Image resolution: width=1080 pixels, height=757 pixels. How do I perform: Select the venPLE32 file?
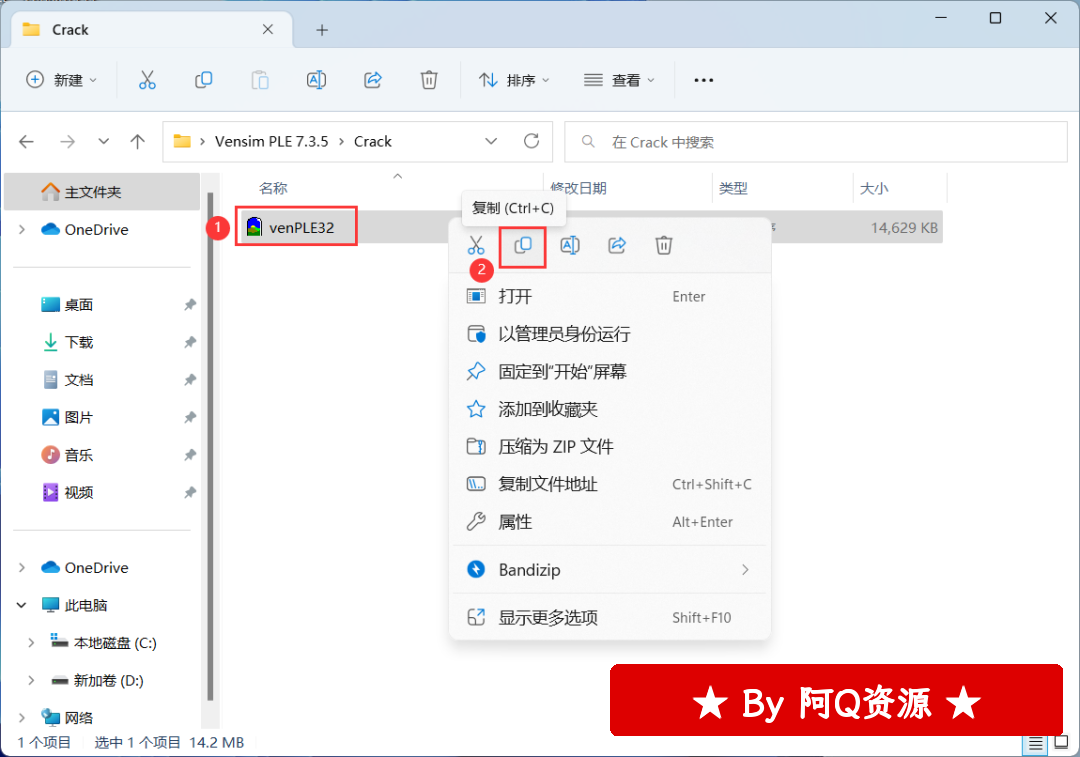tap(301, 227)
